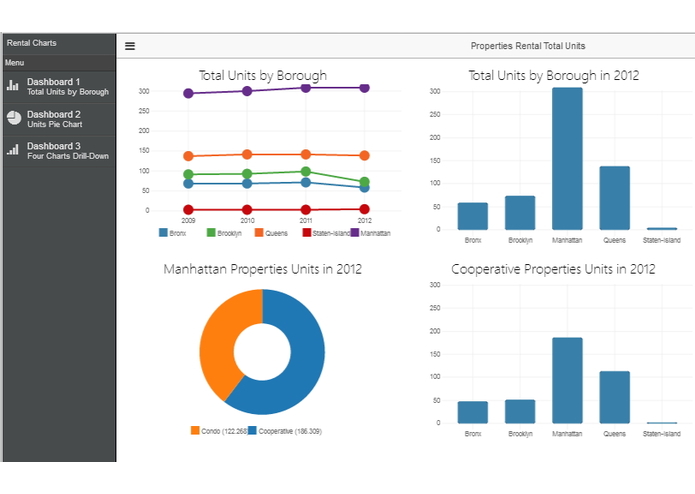The image size is (695, 494).
Task: Select the Staten-Island 2009 data point
Action: click(188, 210)
